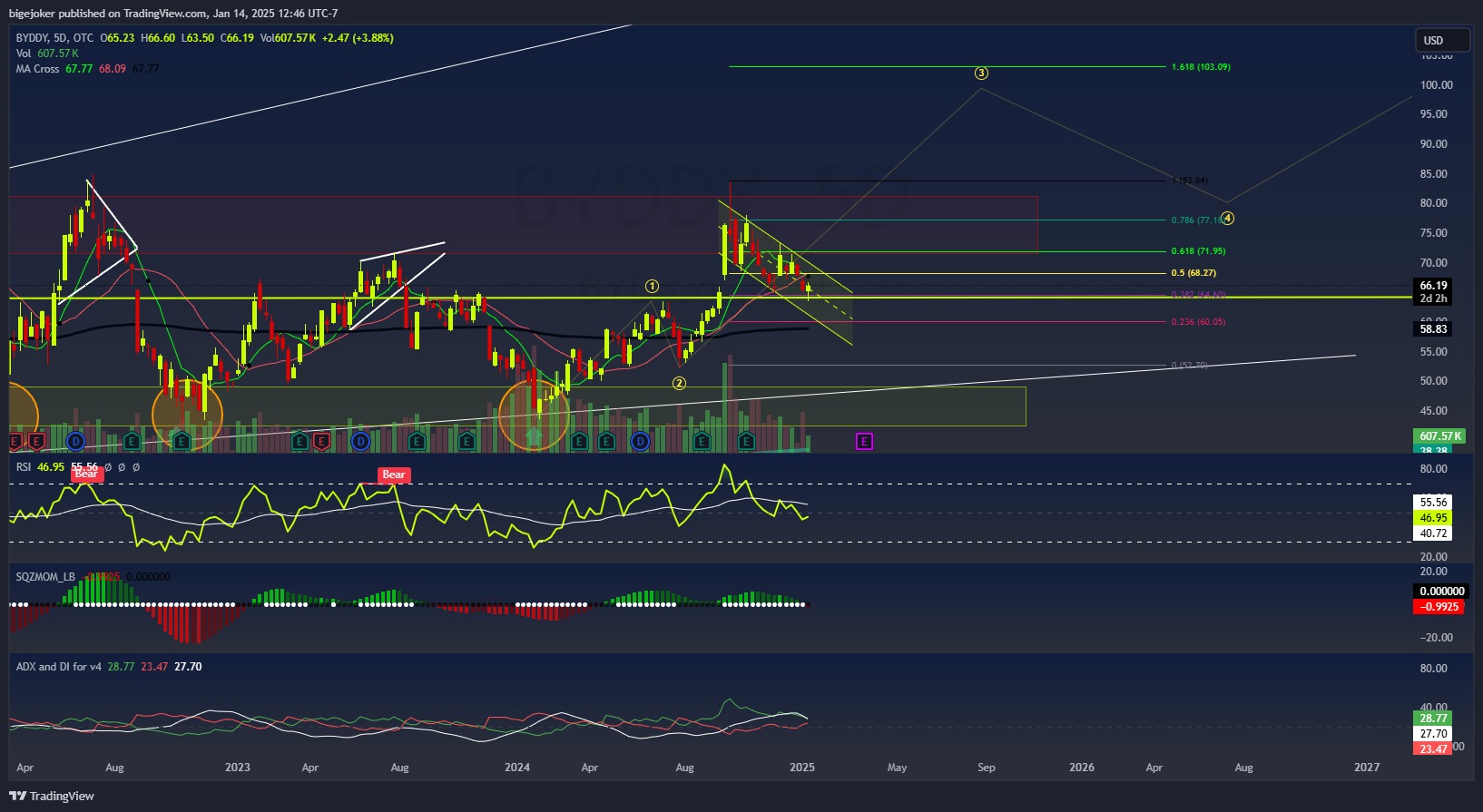
Task: Click the white 27.70 ADX label
Action: coord(1434,734)
